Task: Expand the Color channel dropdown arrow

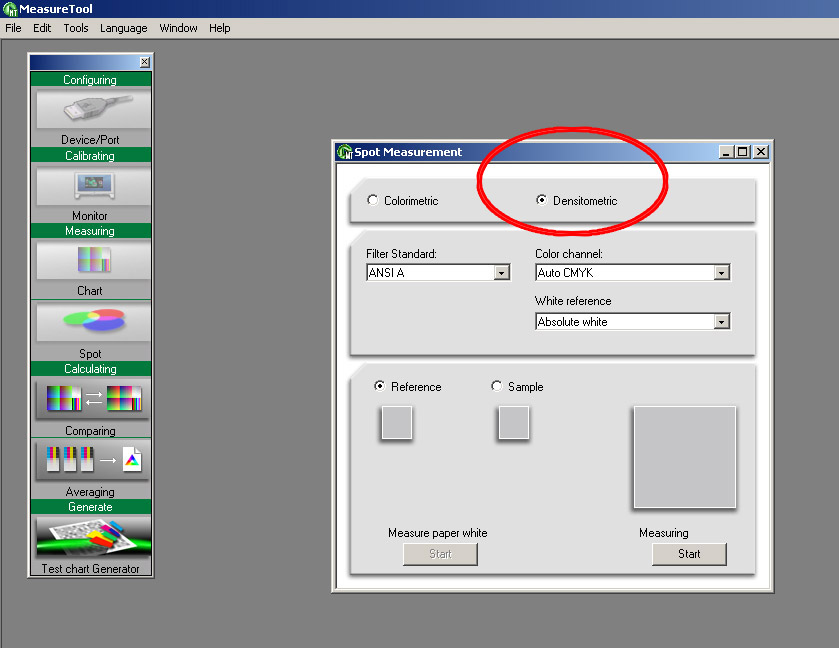Action: click(721, 273)
